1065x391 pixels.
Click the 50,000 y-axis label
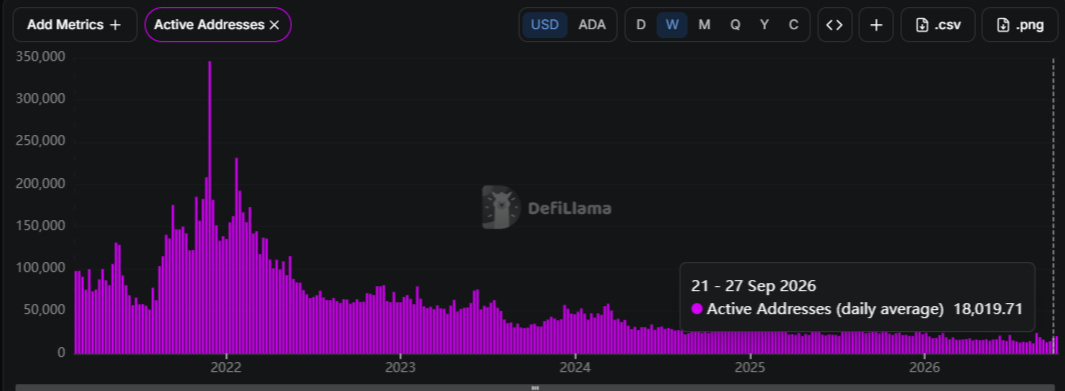click(x=44, y=310)
